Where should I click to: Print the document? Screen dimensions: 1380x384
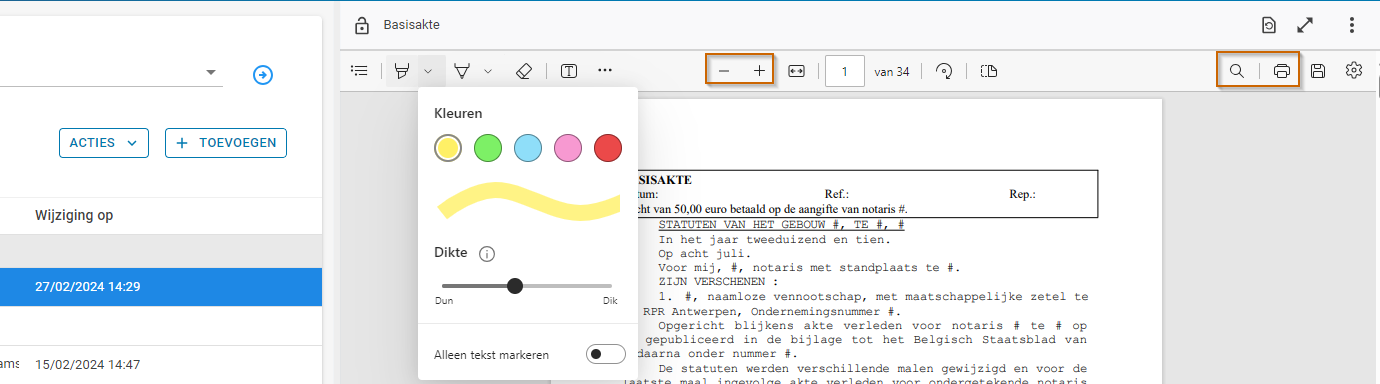[1282, 71]
